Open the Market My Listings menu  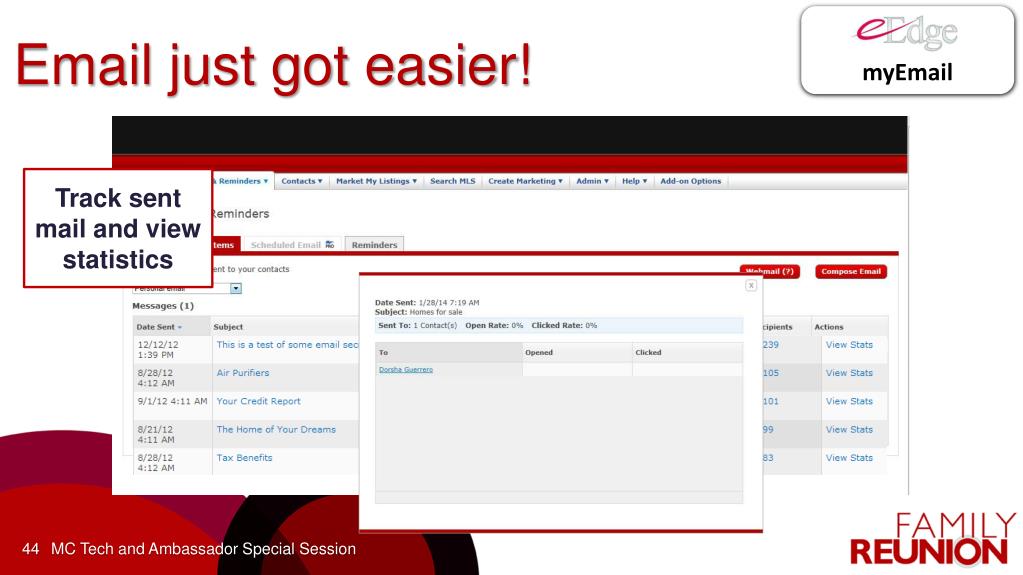(376, 181)
